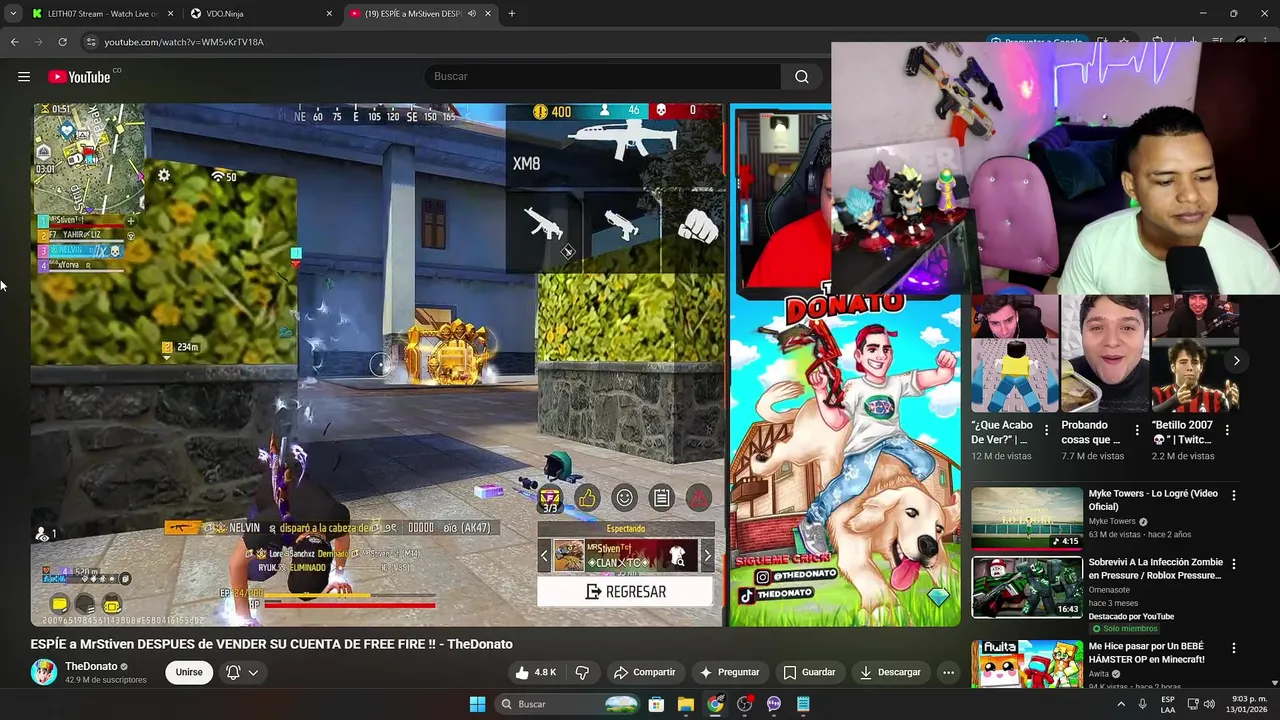Viewport: 1280px width, 720px height.
Task: Click the spectate previous-player arrow
Action: click(545, 556)
